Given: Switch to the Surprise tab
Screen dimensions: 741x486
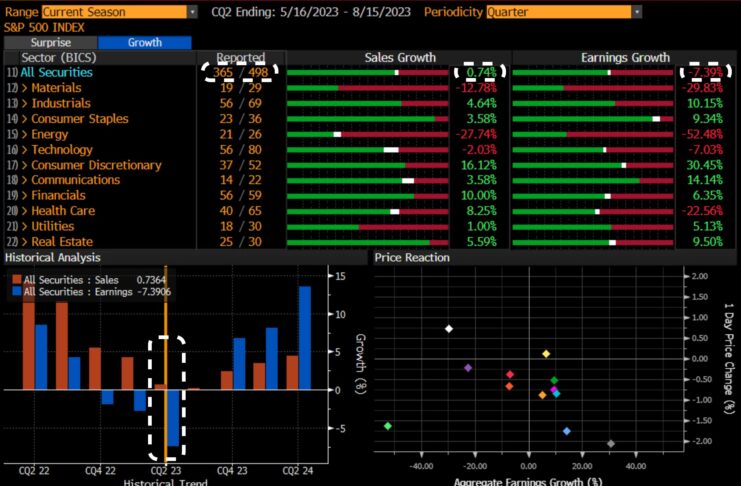Looking at the screenshot, I should click(51, 43).
